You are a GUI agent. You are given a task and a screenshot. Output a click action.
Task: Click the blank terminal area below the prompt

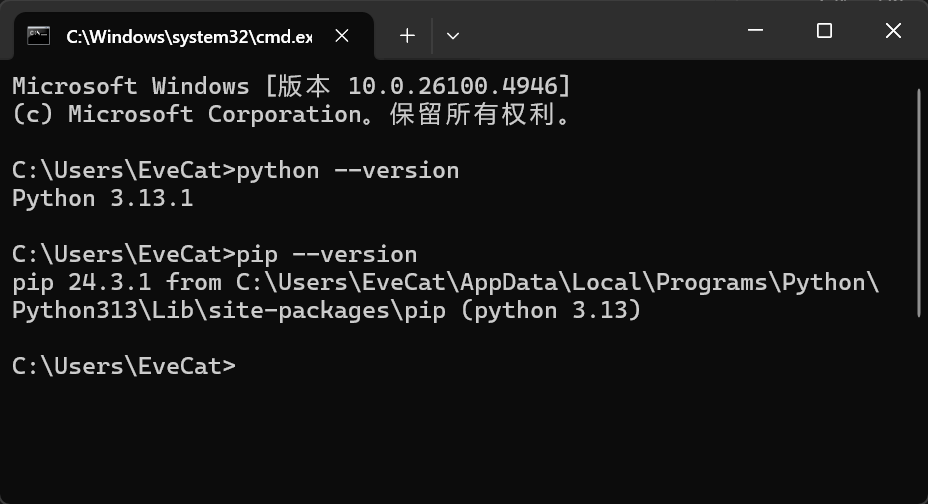pyautogui.click(x=460, y=440)
